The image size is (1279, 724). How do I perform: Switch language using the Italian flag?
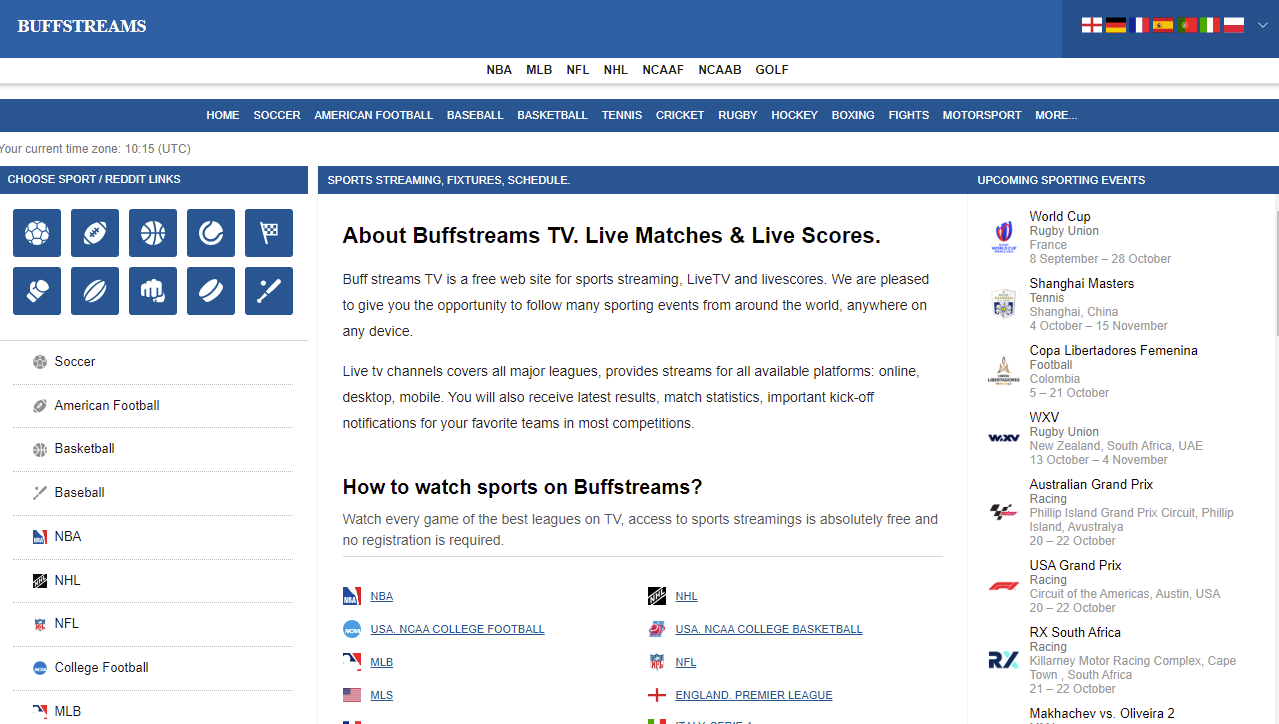(1210, 25)
